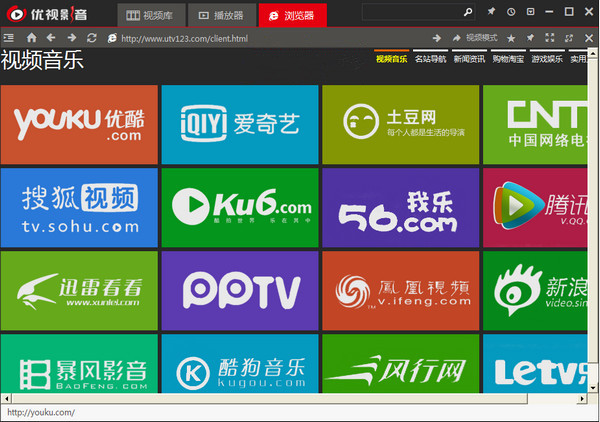Open the 视频库 video library tab
This screenshot has height=422, width=600.
coord(151,15)
